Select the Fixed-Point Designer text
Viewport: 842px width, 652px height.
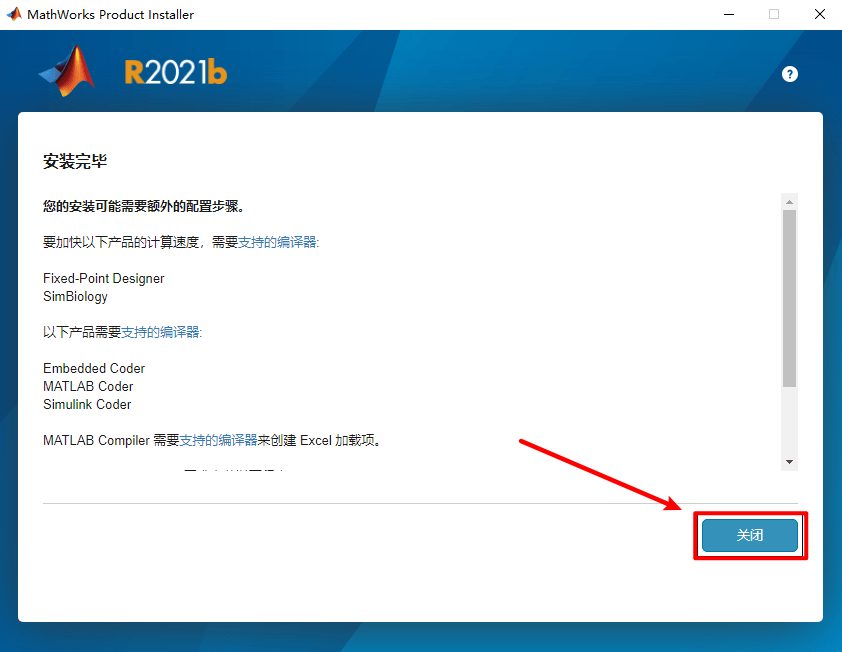(x=104, y=278)
